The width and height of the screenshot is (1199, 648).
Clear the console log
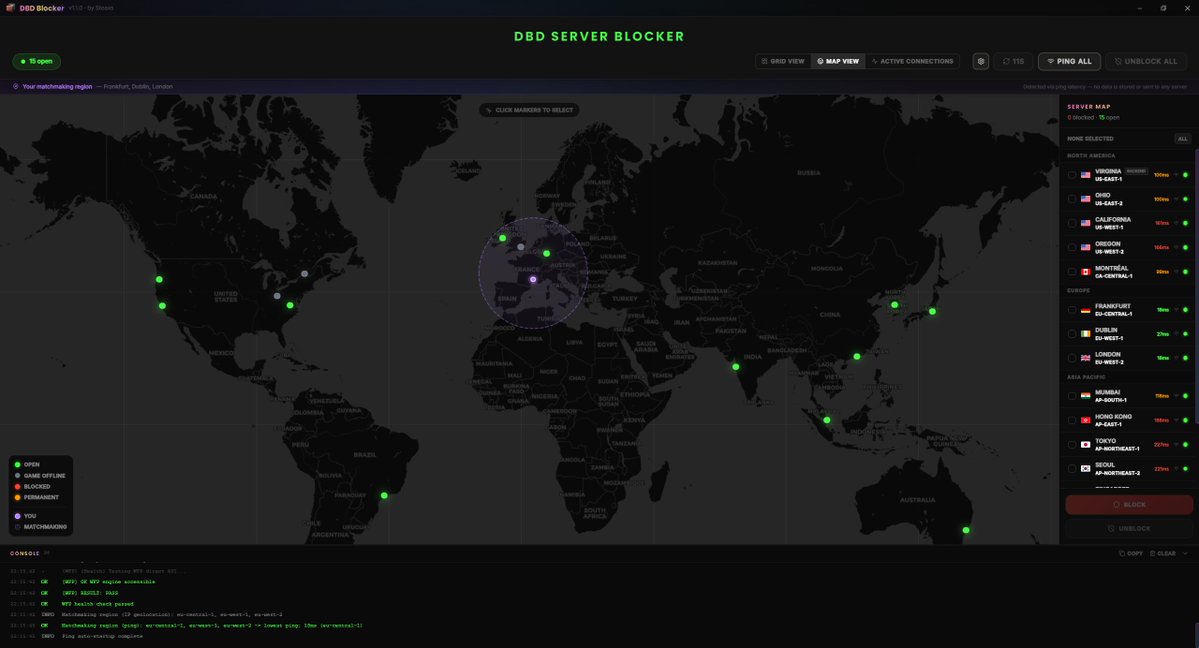click(x=1162, y=553)
